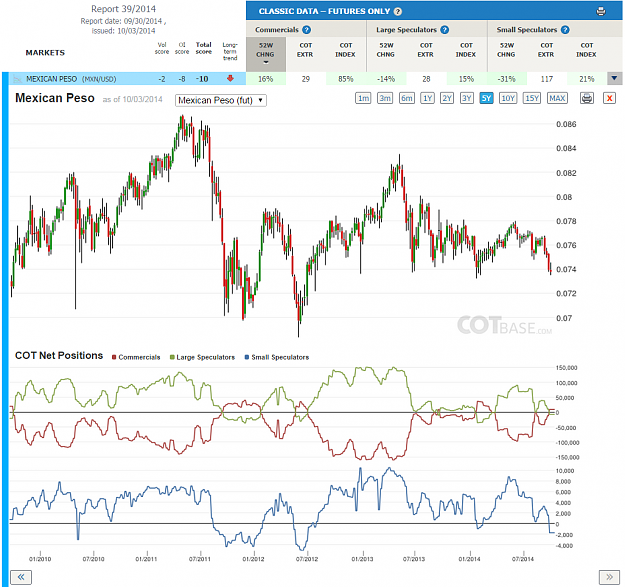Choose the 6m time range
625x587 pixels.
click(407, 98)
